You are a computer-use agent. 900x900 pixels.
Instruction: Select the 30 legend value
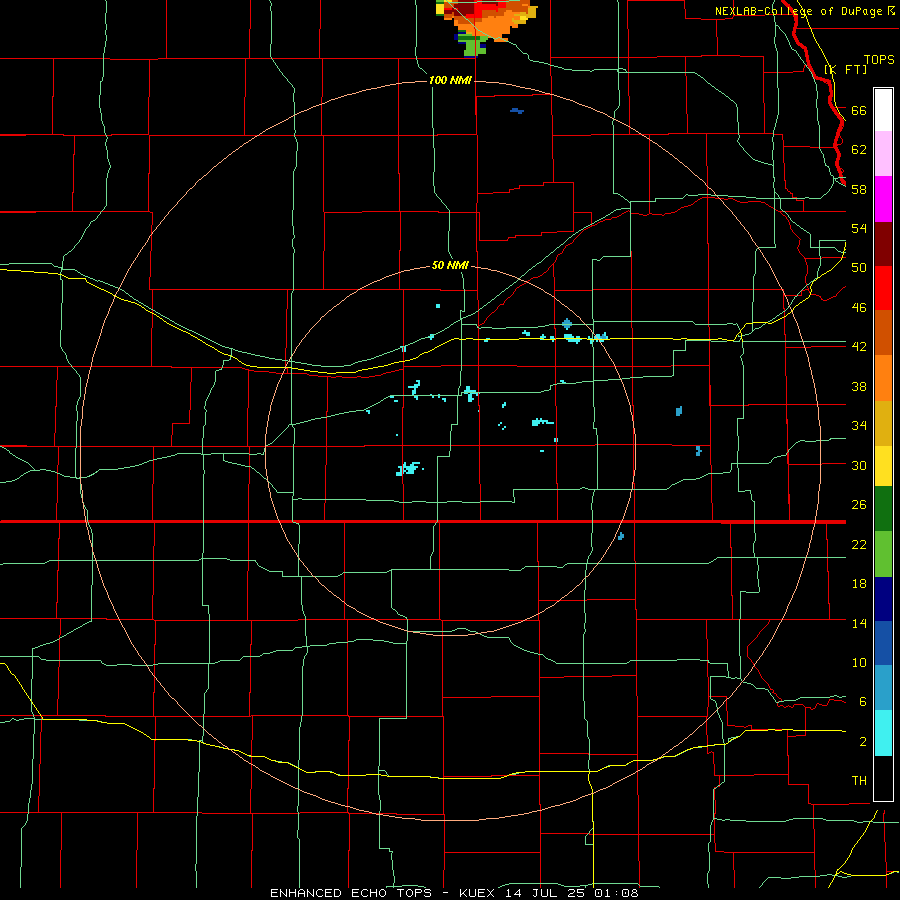click(859, 465)
